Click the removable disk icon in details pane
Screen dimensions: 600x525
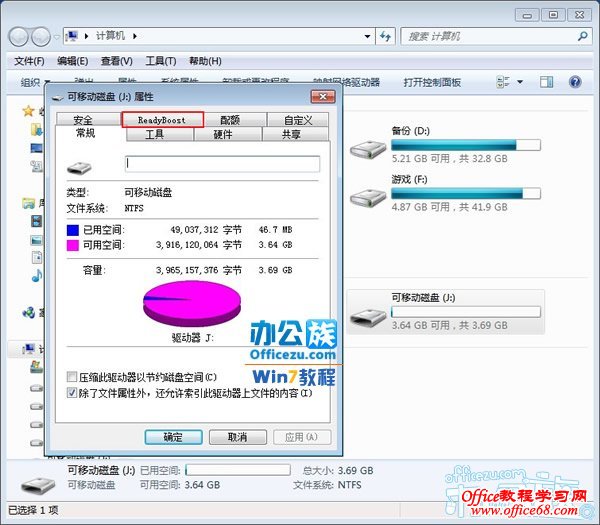[x=38, y=484]
